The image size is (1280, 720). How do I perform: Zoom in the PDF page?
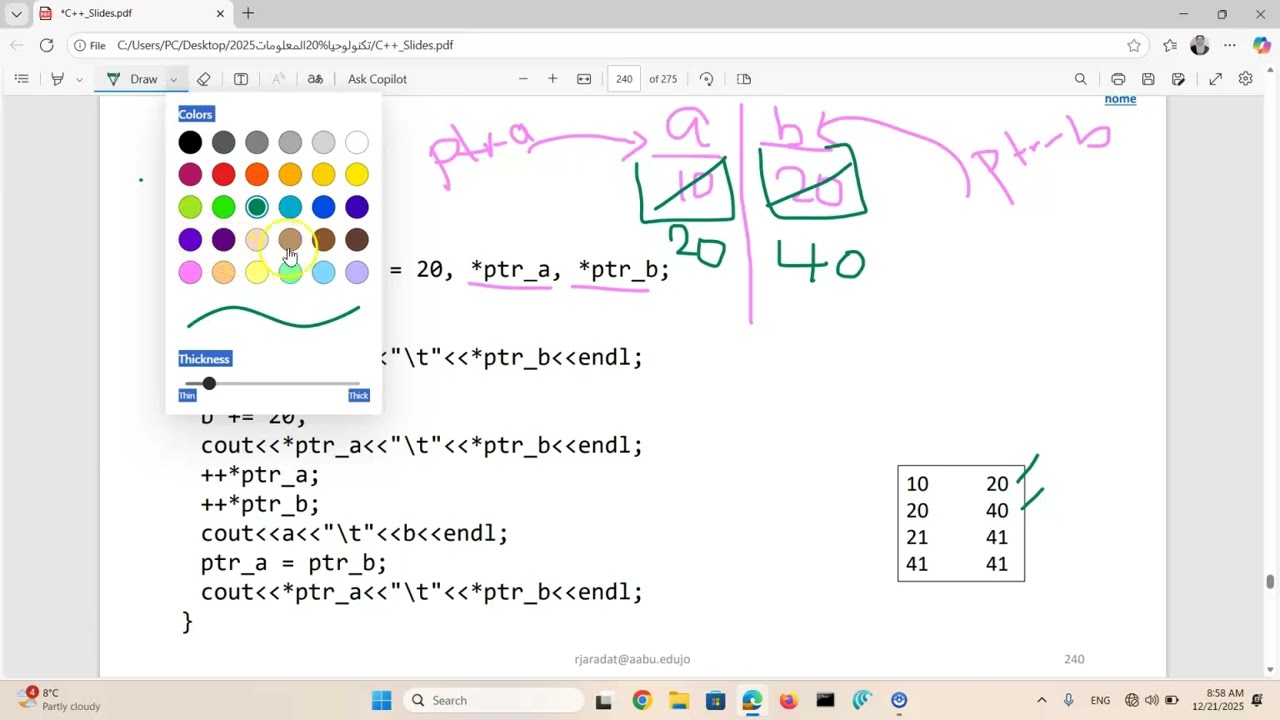pos(552,79)
